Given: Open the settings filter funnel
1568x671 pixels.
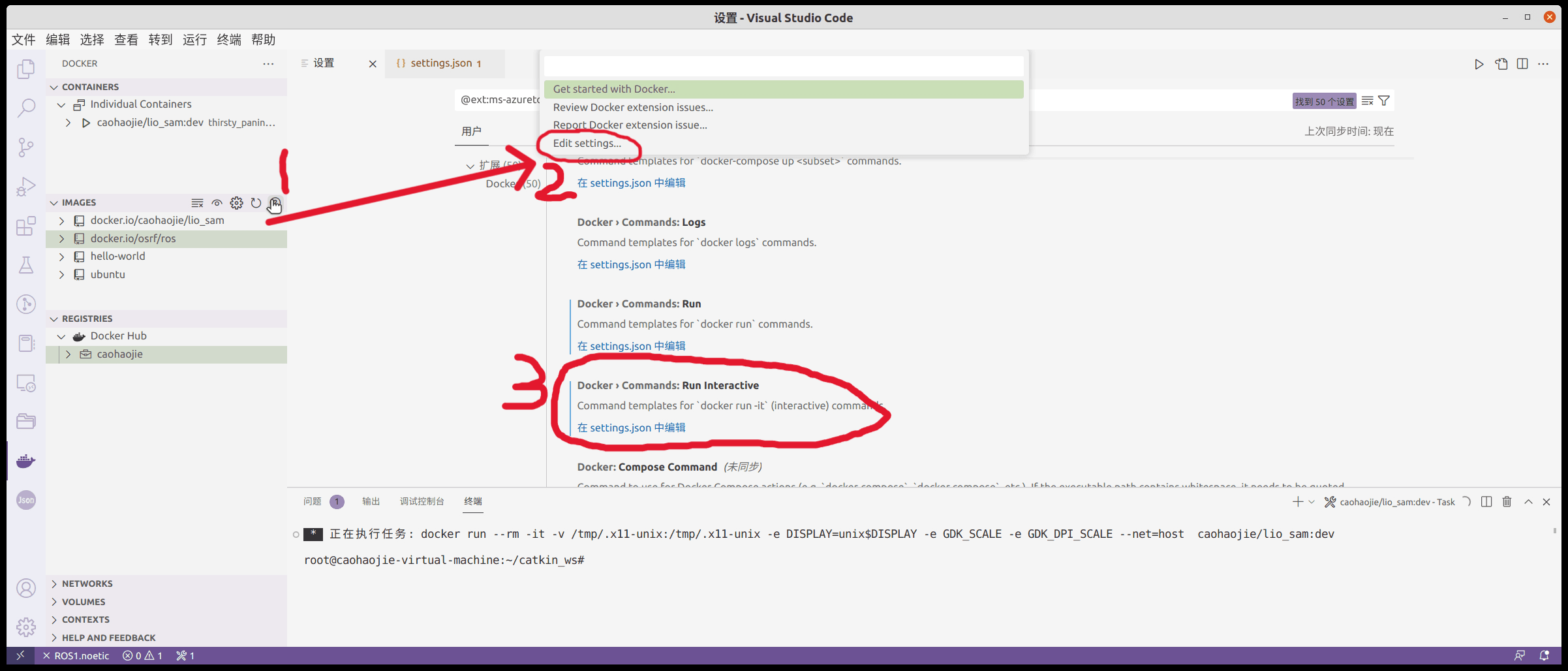Looking at the screenshot, I should click(x=1384, y=101).
